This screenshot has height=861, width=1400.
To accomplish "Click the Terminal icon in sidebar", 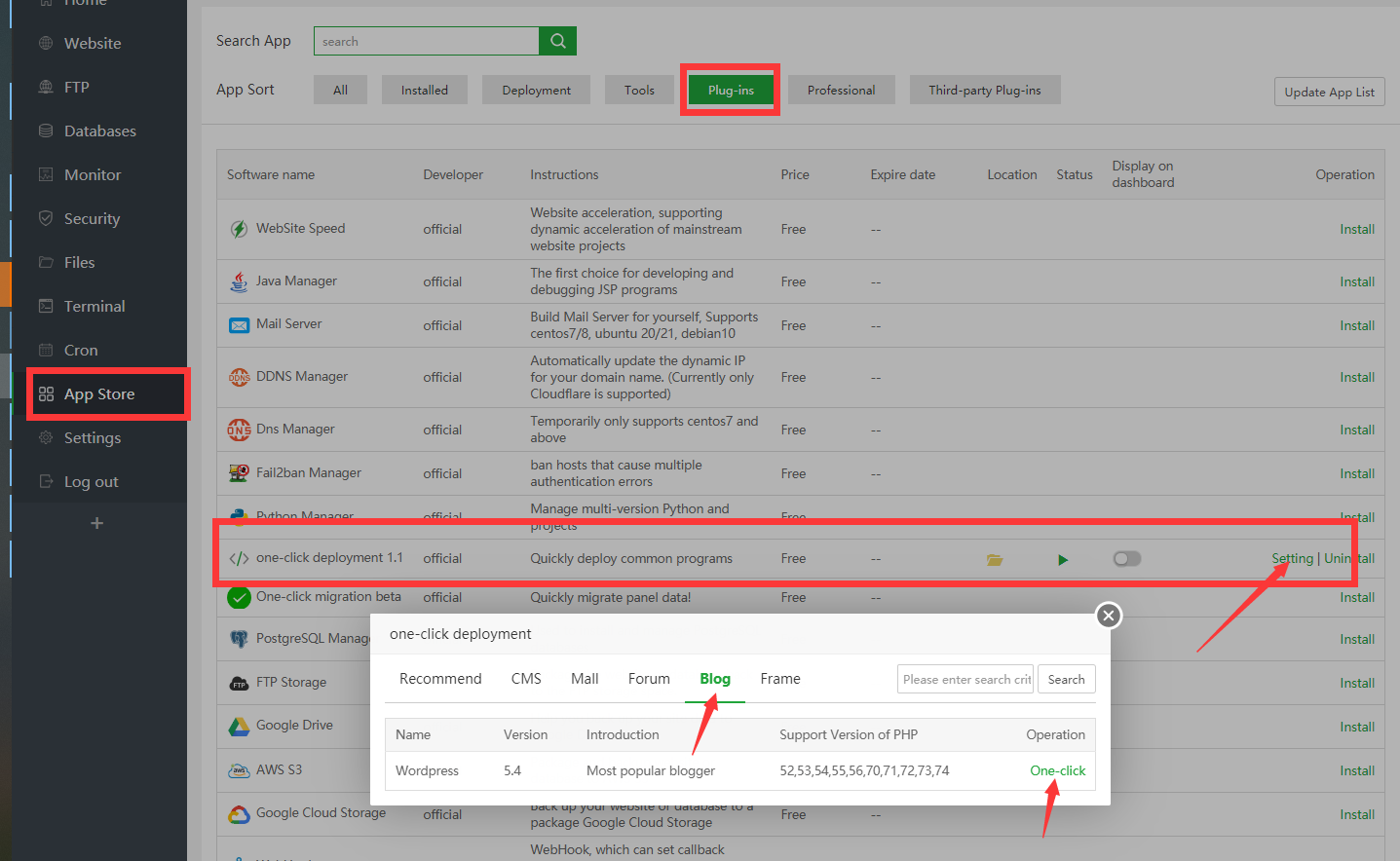I will [x=46, y=306].
